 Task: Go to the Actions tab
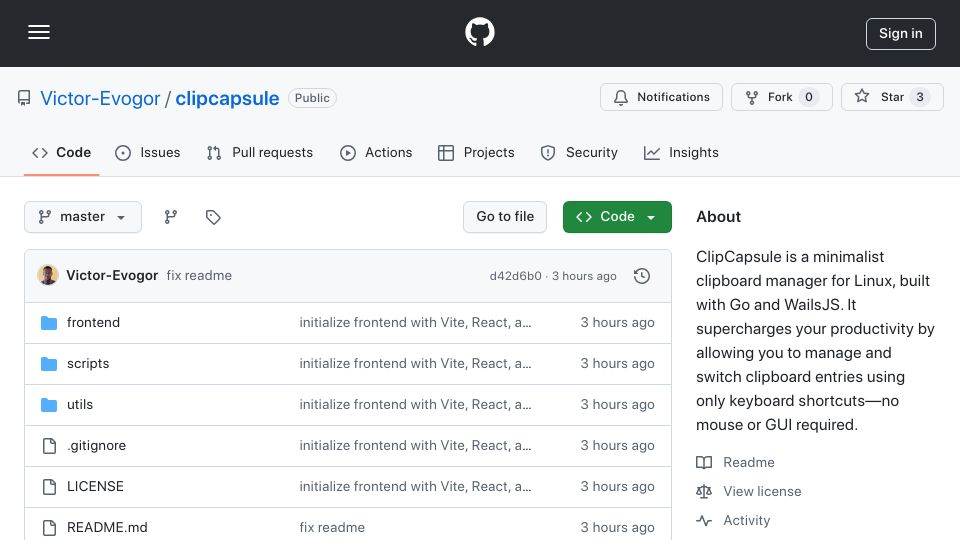pos(376,152)
